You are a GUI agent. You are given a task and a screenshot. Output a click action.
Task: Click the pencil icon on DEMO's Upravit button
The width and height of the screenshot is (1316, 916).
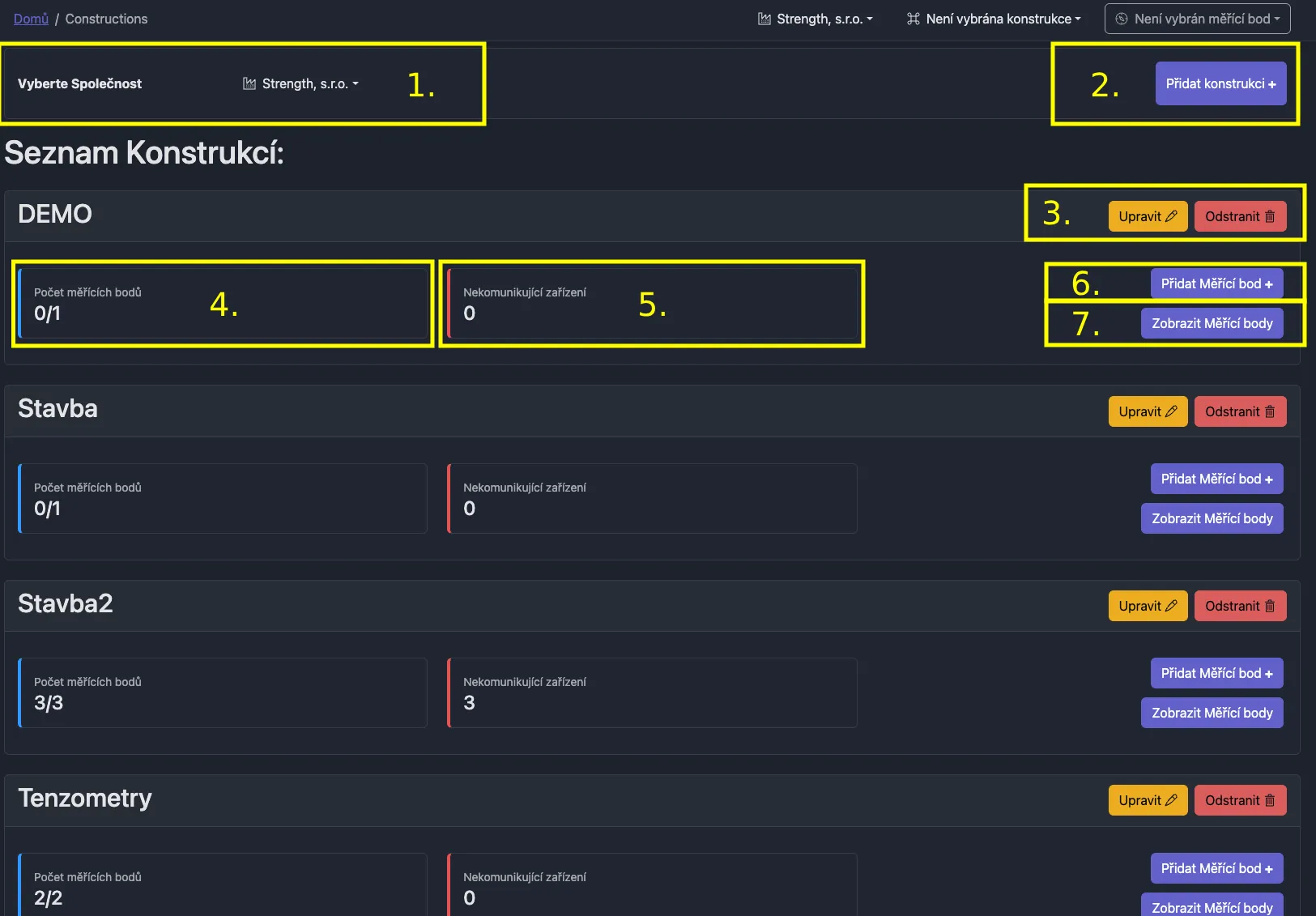(1171, 216)
